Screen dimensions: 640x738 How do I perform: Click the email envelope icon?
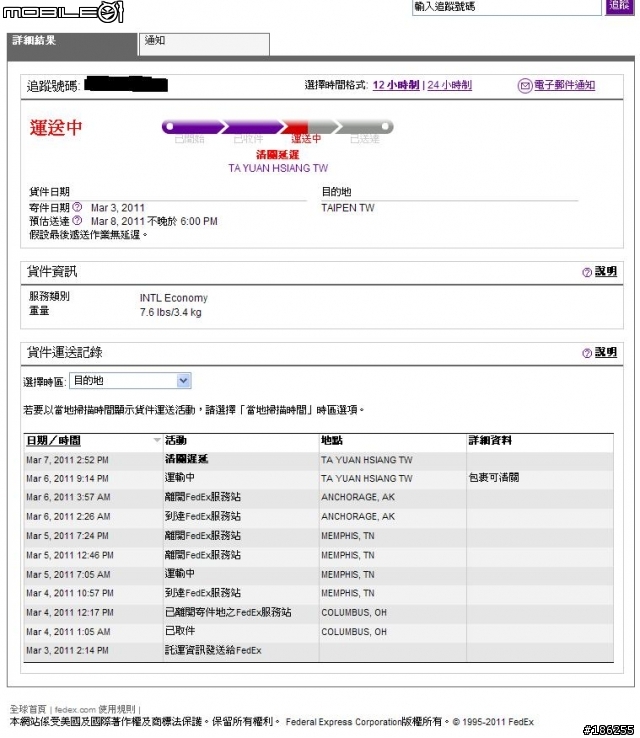525,86
